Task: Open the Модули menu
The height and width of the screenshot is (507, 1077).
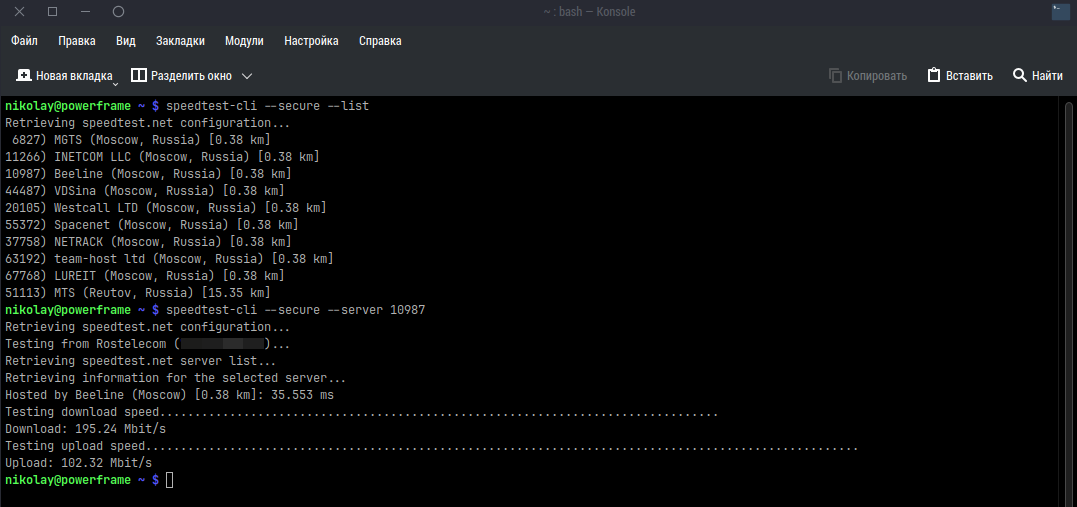Action: pos(244,41)
